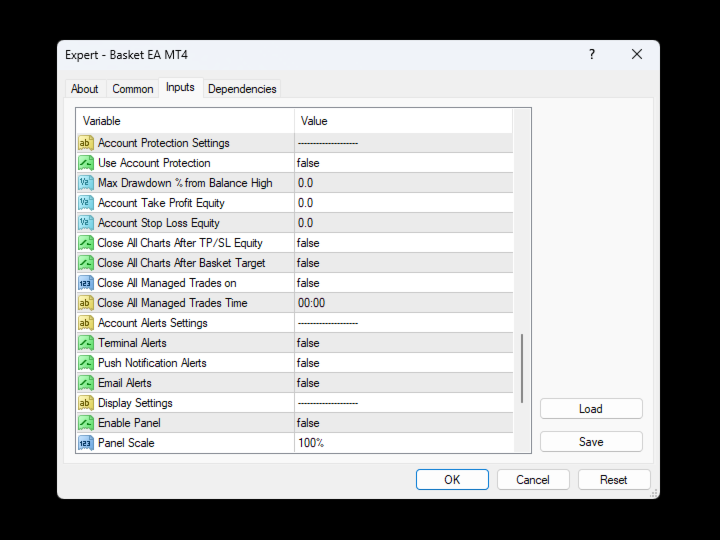The image size is (720, 540).
Task: Select the Email Alerts label
Action: 124,382
